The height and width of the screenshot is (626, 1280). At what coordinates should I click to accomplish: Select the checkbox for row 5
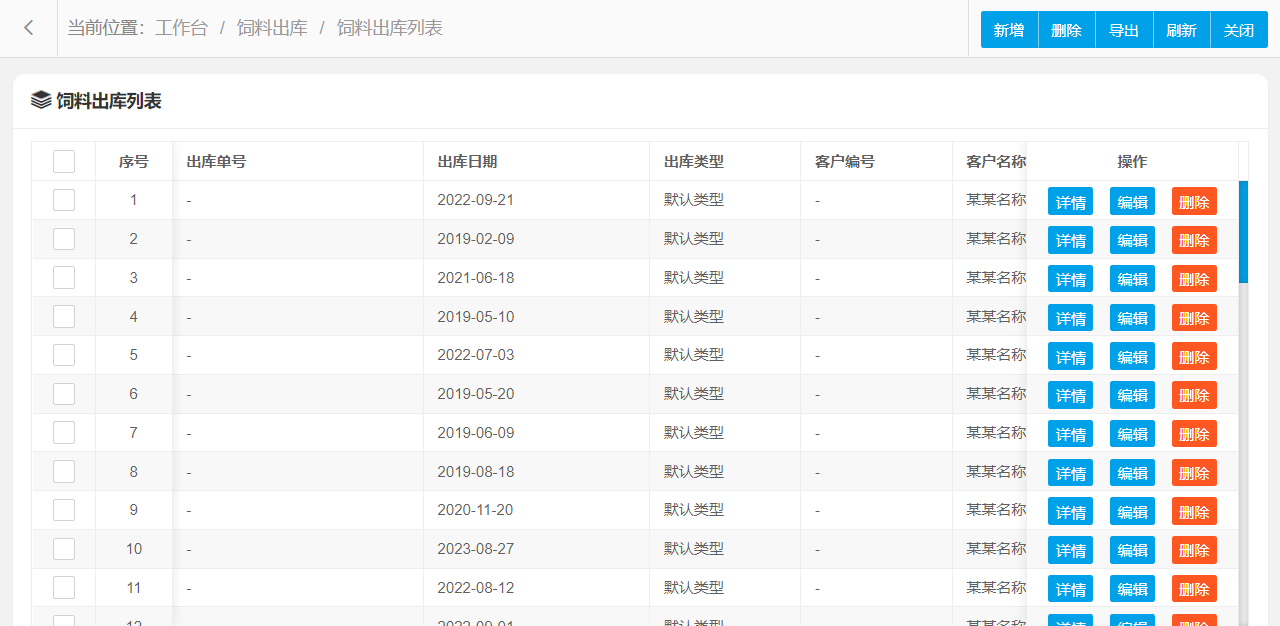tap(64, 355)
